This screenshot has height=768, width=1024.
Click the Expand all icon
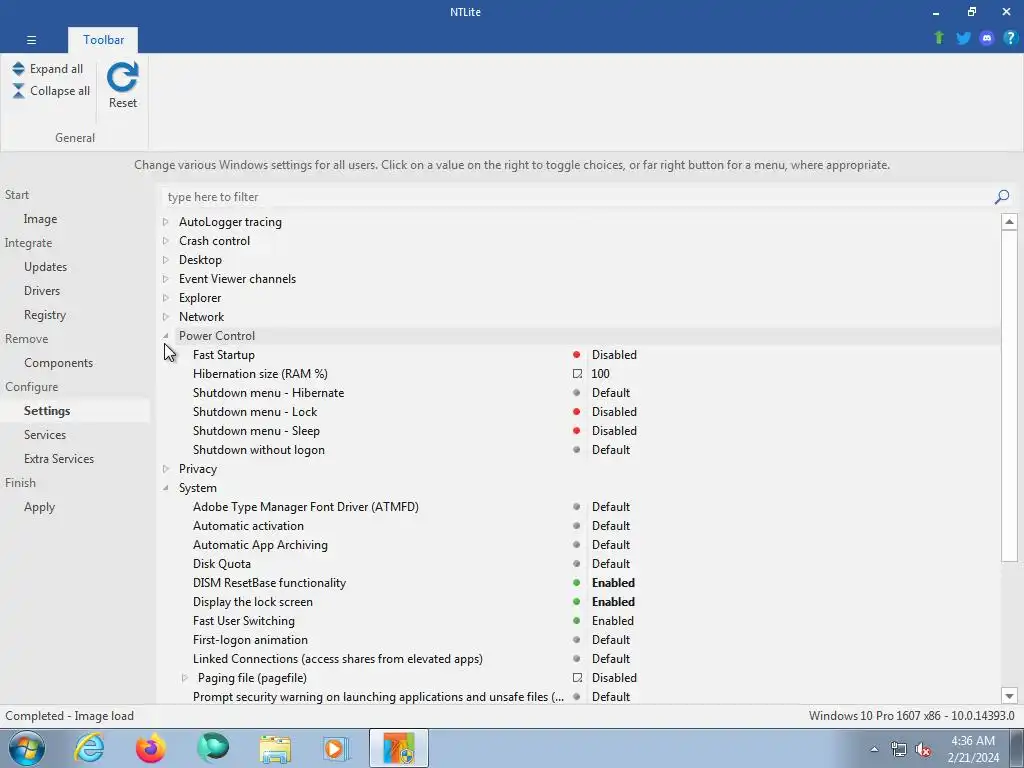point(18,69)
